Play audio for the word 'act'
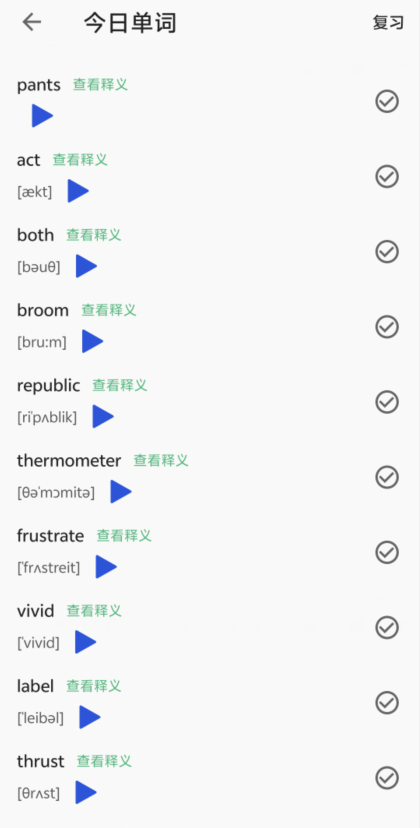The image size is (420, 828). (x=78, y=191)
